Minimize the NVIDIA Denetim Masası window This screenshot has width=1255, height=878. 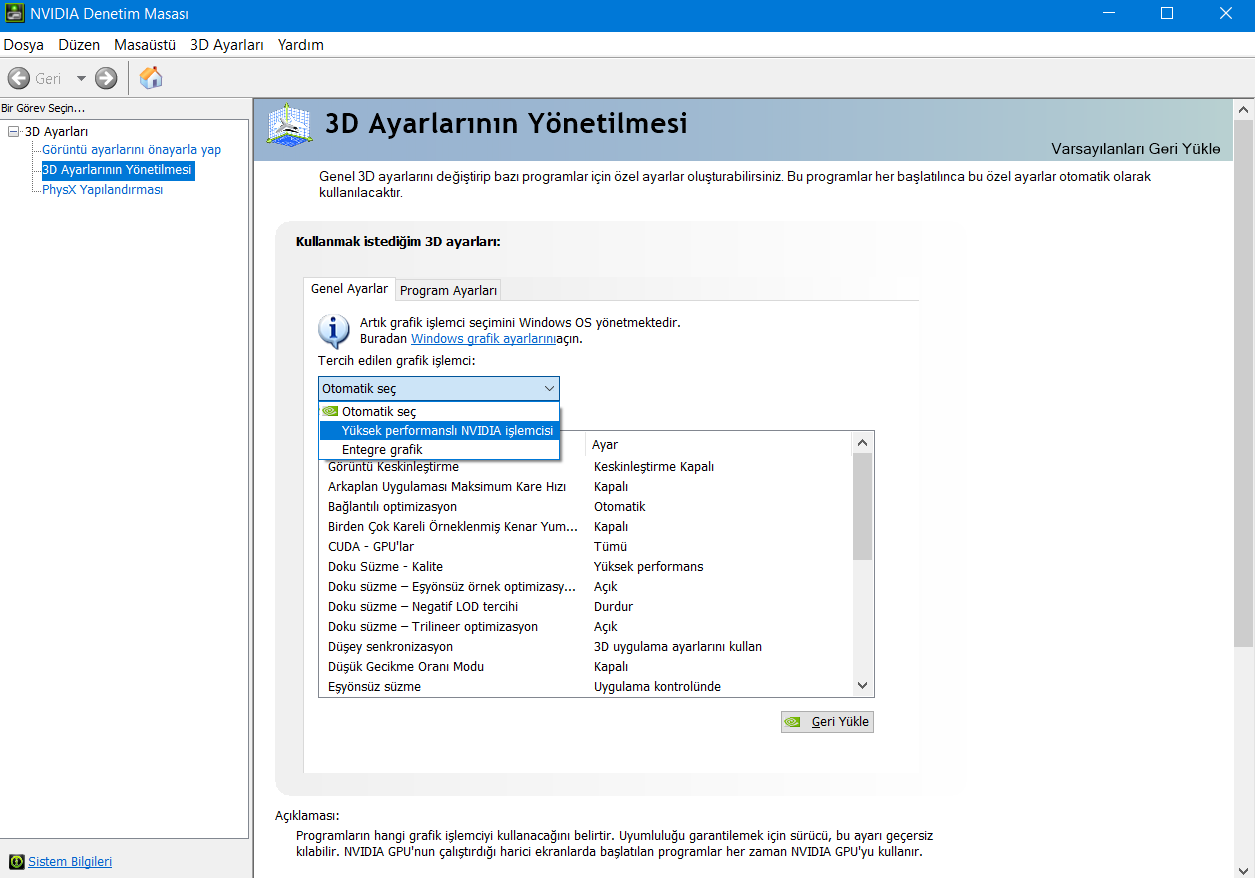pyautogui.click(x=1108, y=14)
